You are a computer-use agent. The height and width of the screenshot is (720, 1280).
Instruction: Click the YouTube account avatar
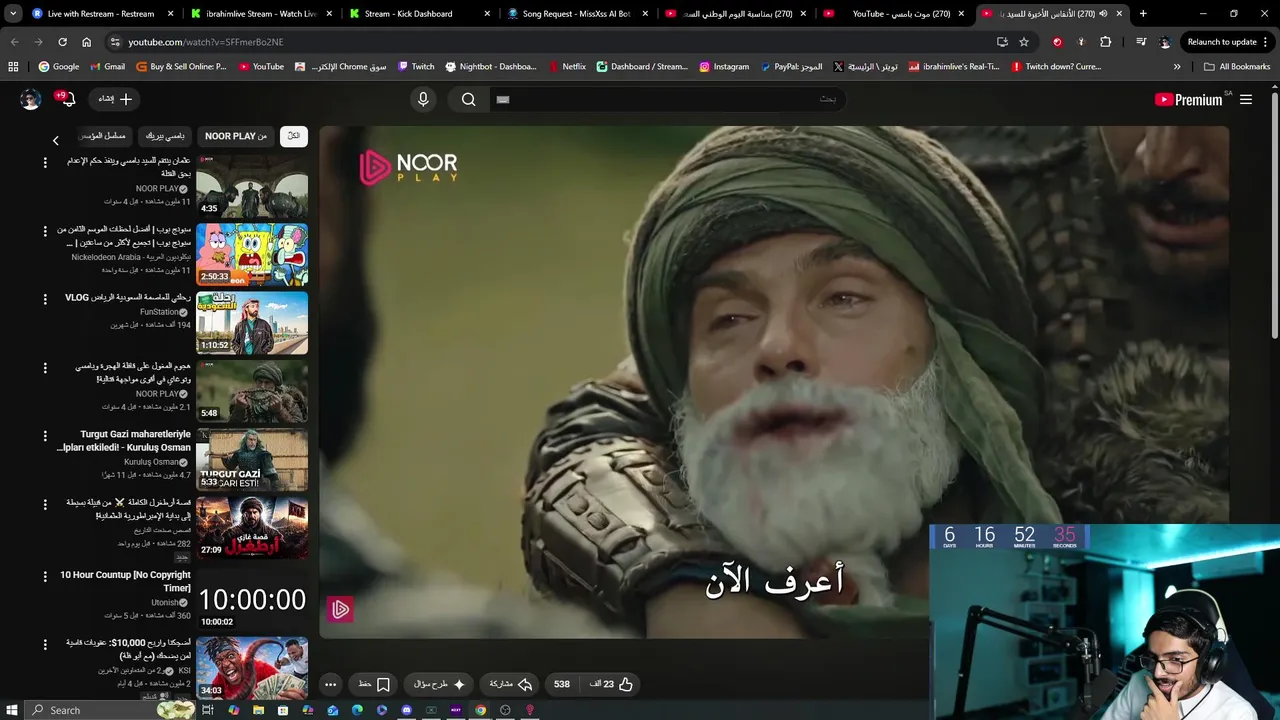pos(31,99)
